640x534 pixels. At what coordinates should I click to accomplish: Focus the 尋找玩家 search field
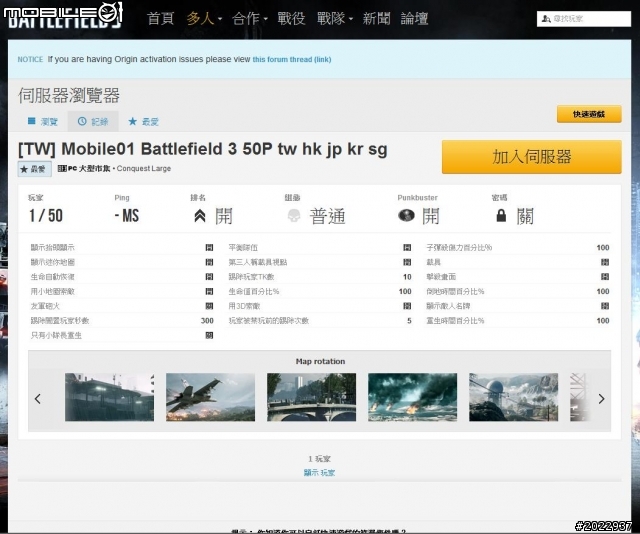(584, 19)
